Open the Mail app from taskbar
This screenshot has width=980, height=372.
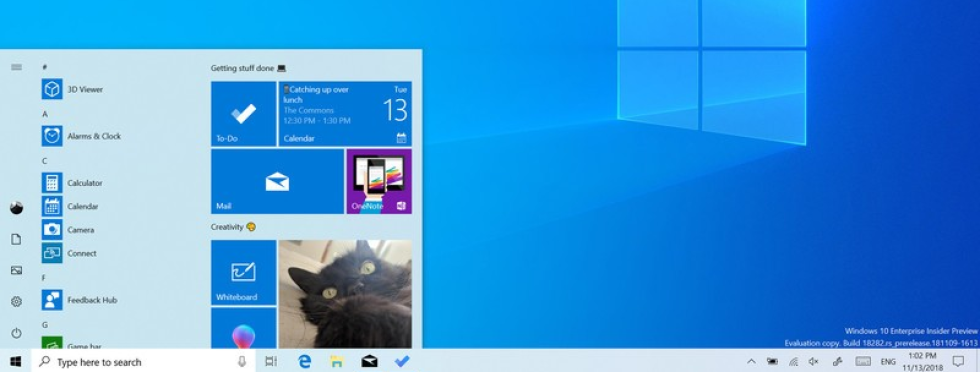click(369, 361)
